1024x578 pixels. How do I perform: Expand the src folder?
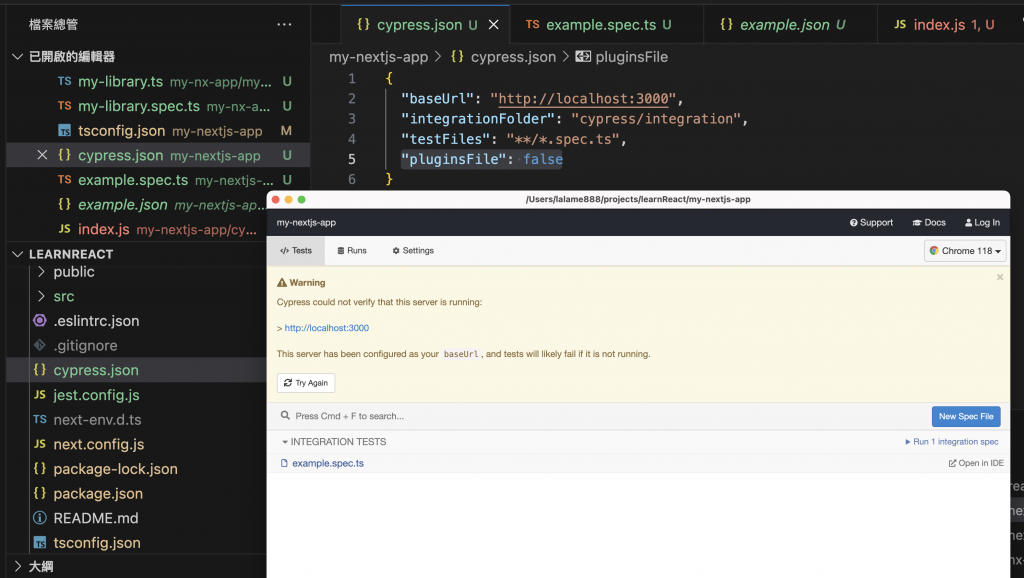click(41, 296)
